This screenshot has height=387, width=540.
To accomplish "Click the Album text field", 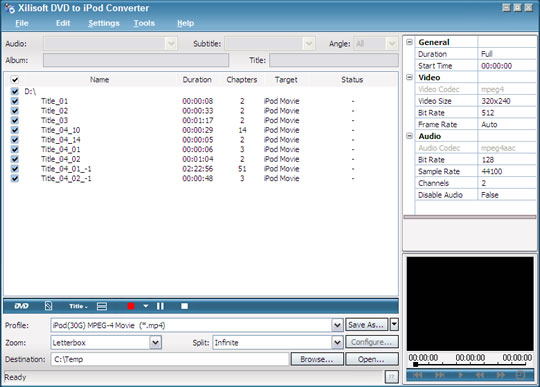I will pos(136,60).
